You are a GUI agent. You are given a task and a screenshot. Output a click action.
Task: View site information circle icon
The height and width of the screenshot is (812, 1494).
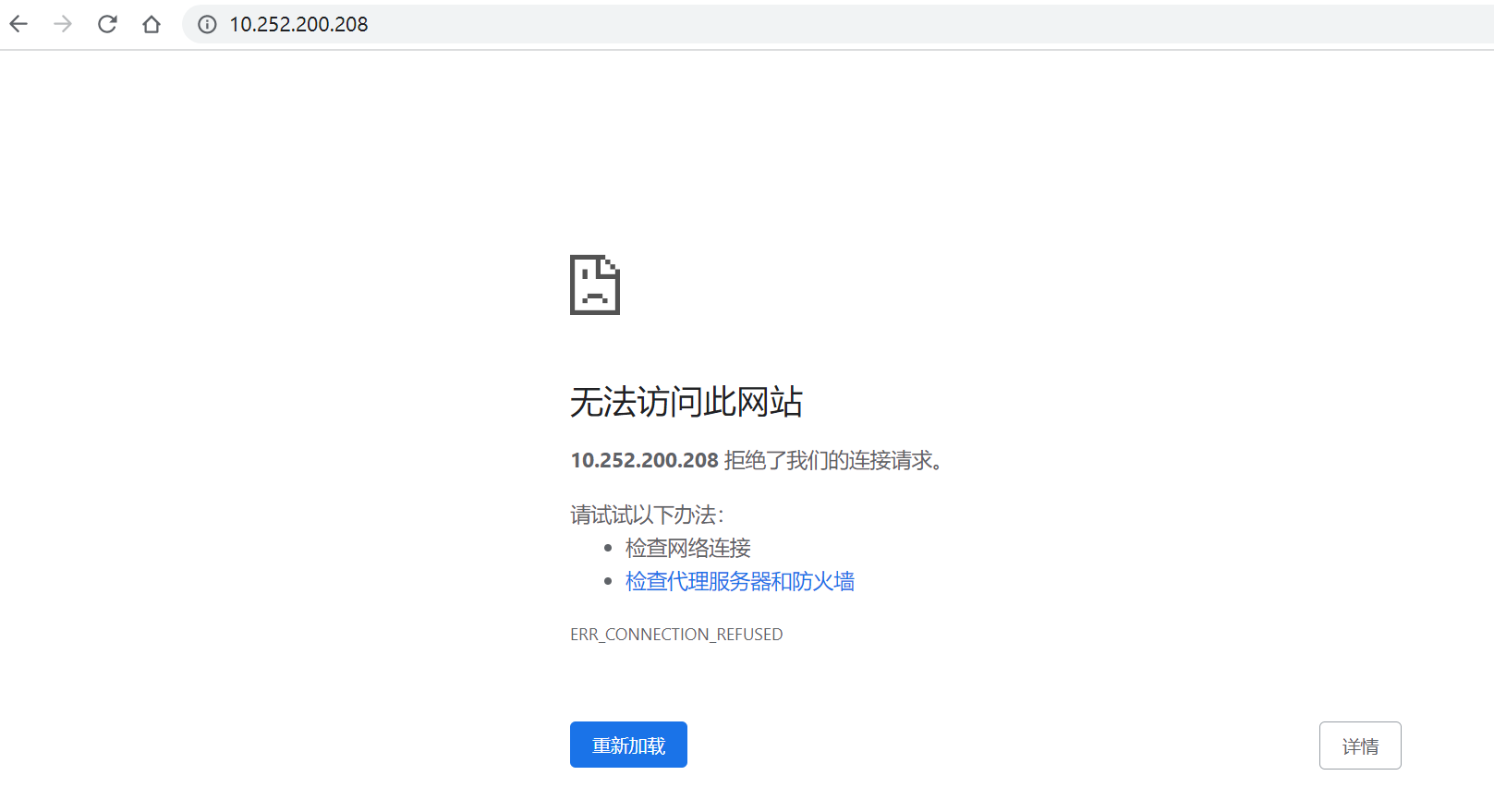pyautogui.click(x=207, y=24)
